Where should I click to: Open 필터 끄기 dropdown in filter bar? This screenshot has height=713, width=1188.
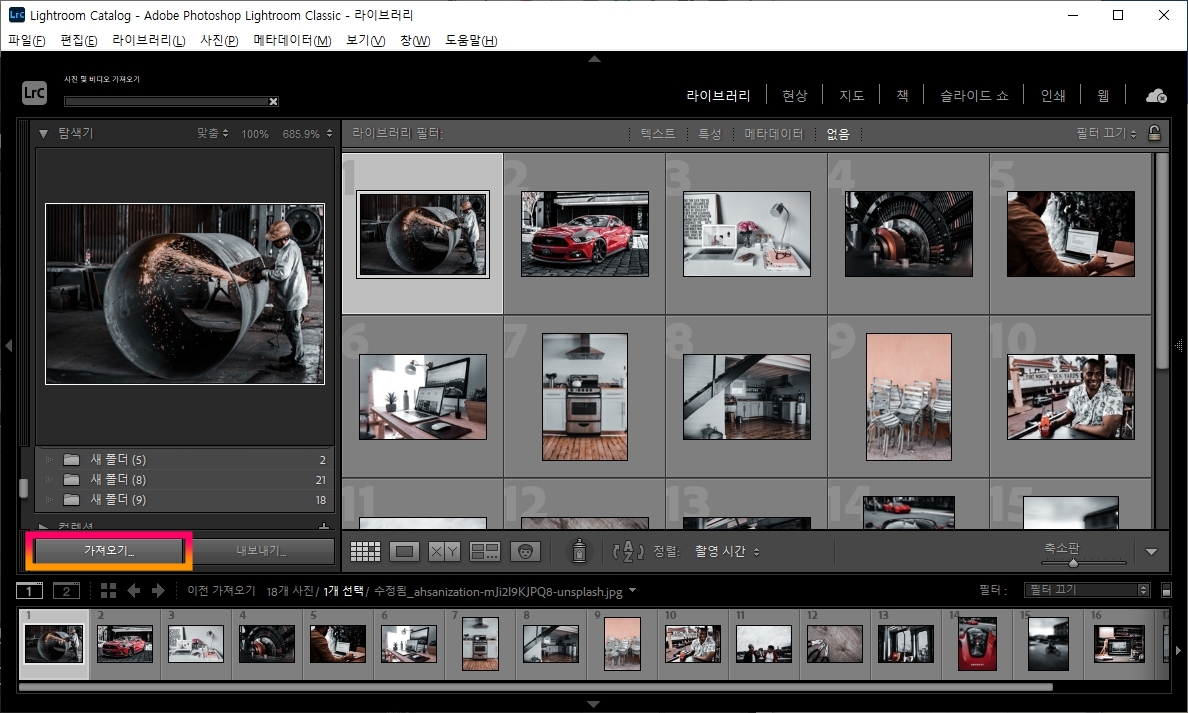pos(1106,133)
